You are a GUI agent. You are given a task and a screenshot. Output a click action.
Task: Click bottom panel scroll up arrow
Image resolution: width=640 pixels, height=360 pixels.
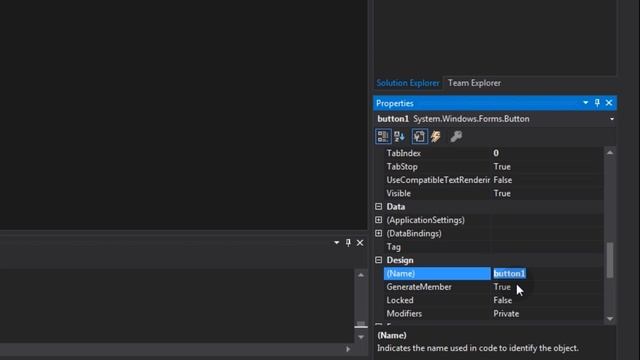(361, 275)
